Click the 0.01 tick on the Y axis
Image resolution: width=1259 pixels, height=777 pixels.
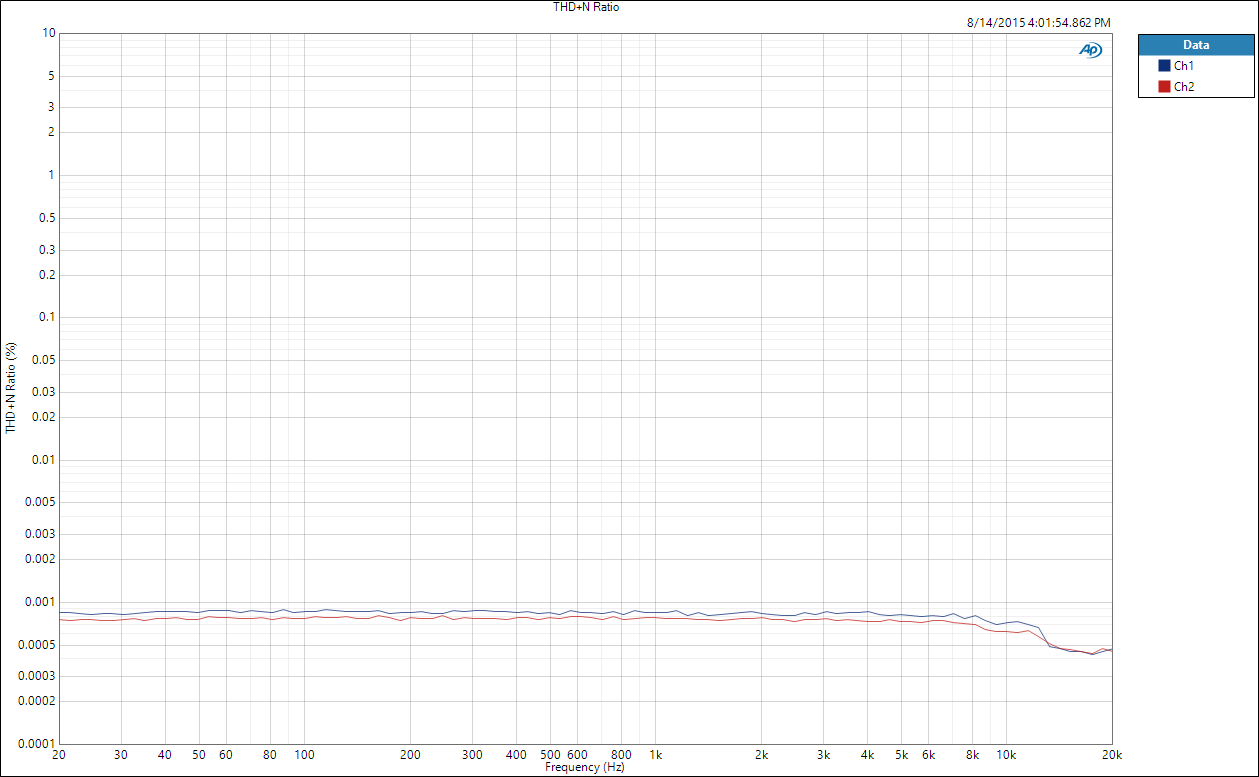click(x=43, y=460)
